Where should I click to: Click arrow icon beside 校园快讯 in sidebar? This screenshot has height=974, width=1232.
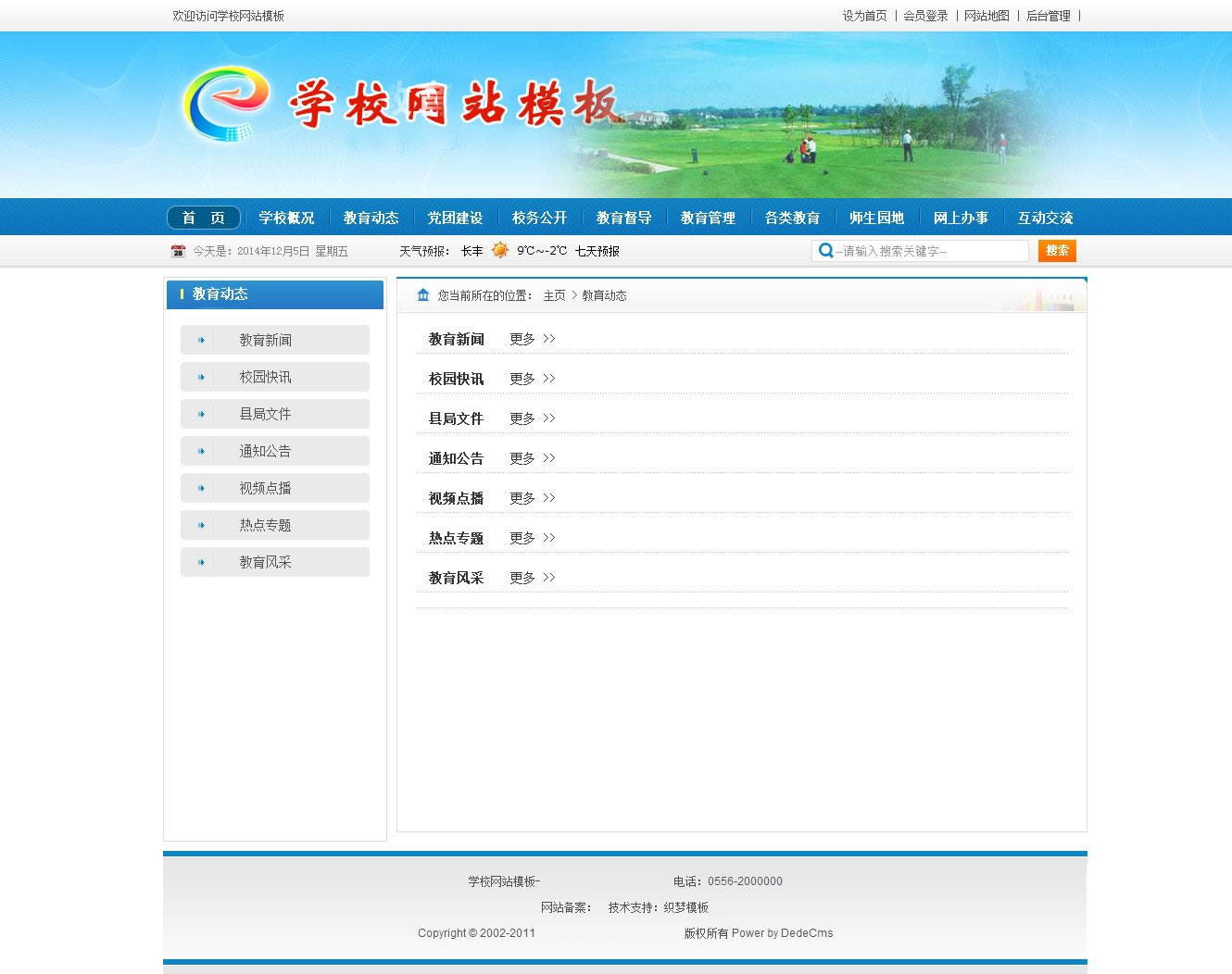point(201,377)
